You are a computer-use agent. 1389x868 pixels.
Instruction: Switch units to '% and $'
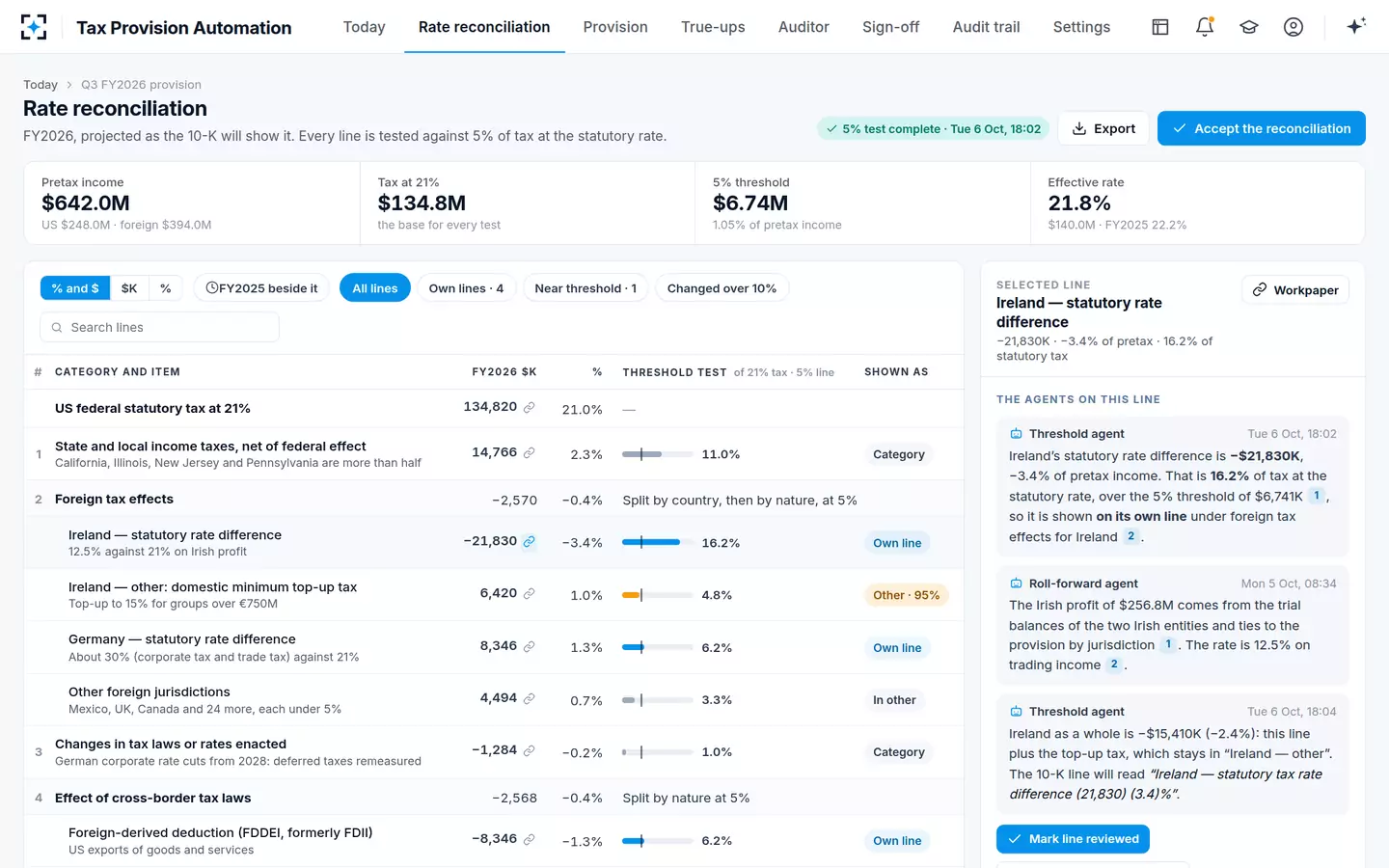pyautogui.click(x=75, y=288)
